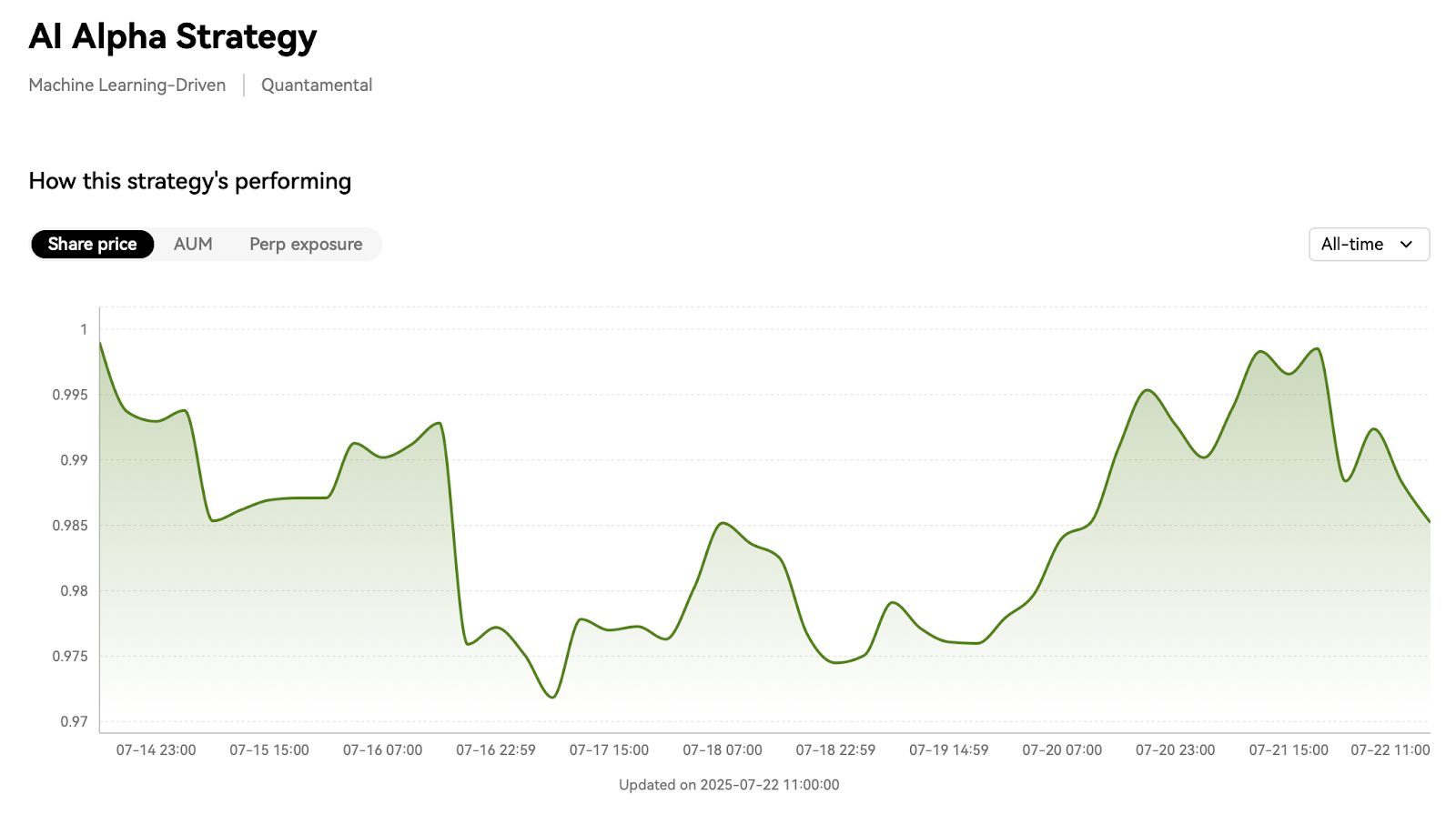Click the chart's lowest trough near 07-17
Viewport: 1456px width, 814px height.
(552, 697)
